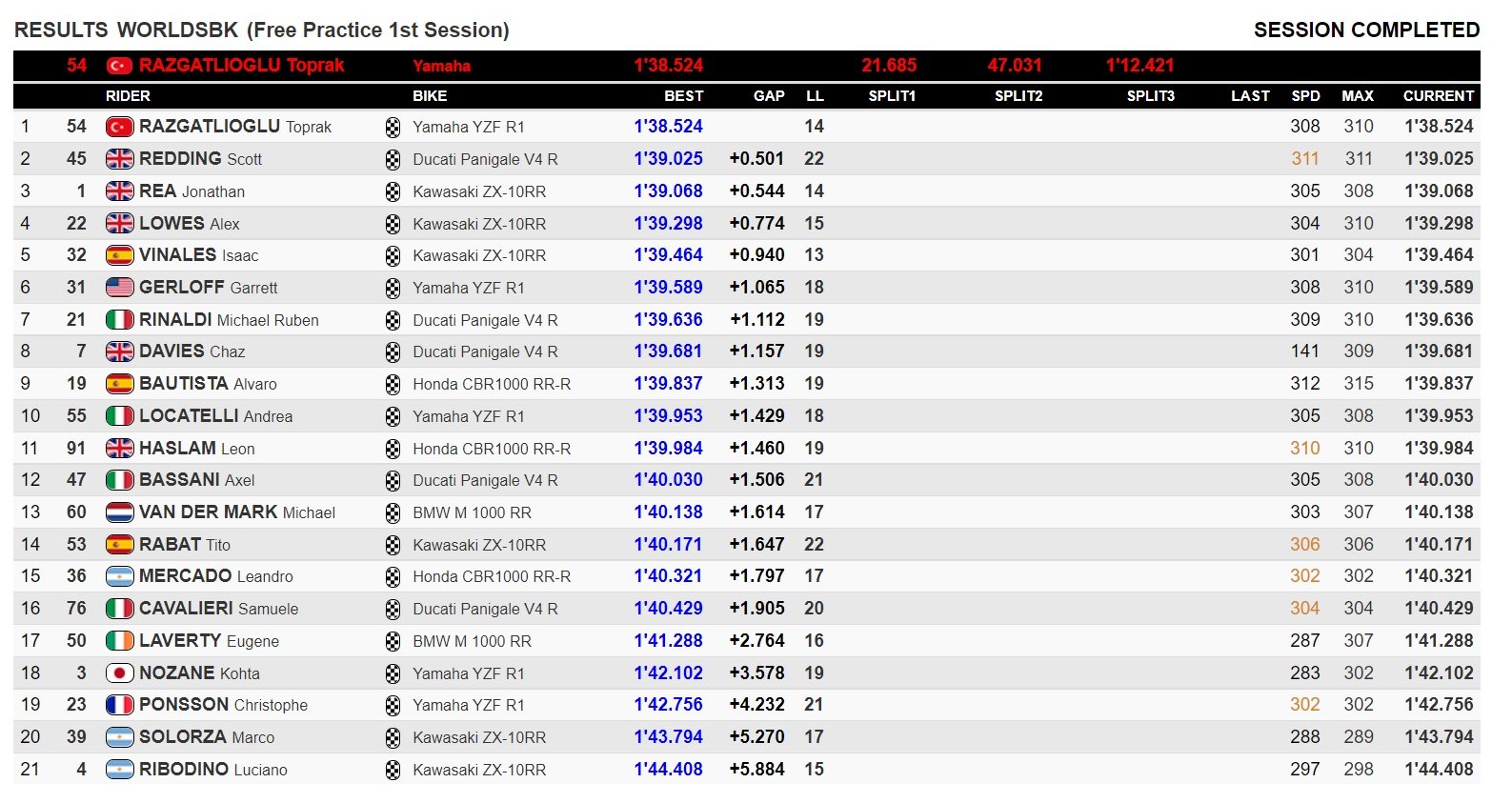1512x803 pixels.
Task: Click the red split time 21.685
Action: tap(889, 66)
